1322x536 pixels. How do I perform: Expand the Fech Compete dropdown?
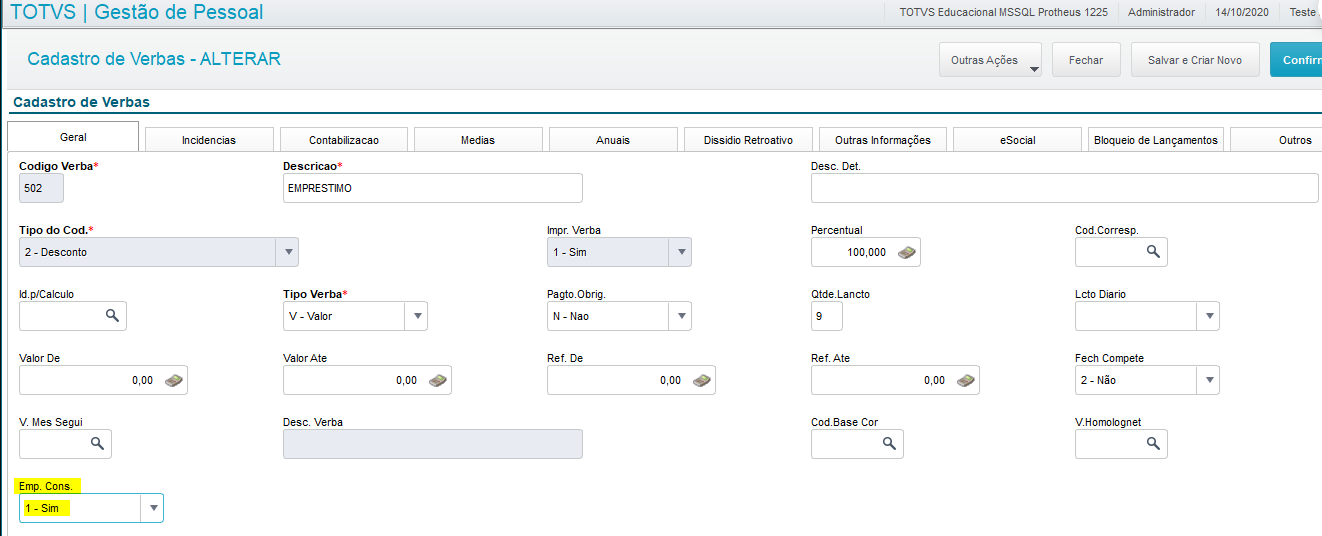click(1208, 380)
